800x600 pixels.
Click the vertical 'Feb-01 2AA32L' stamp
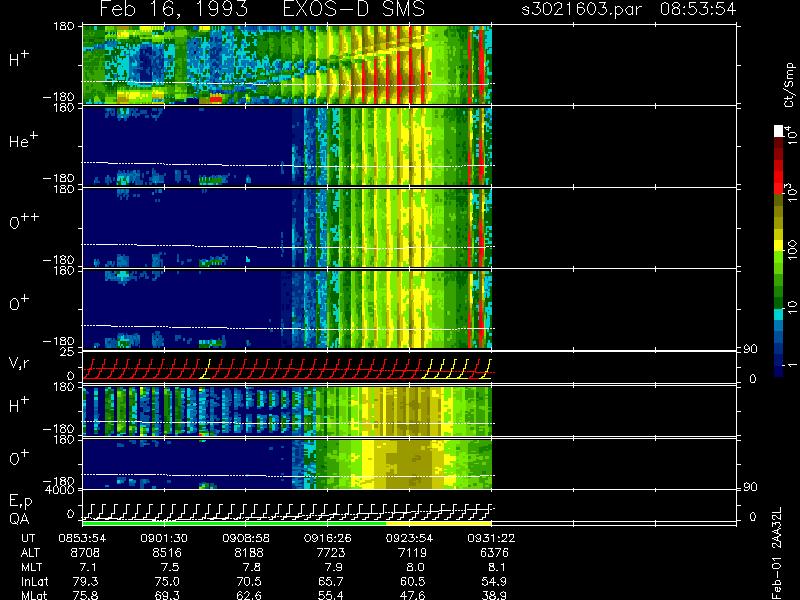777,553
